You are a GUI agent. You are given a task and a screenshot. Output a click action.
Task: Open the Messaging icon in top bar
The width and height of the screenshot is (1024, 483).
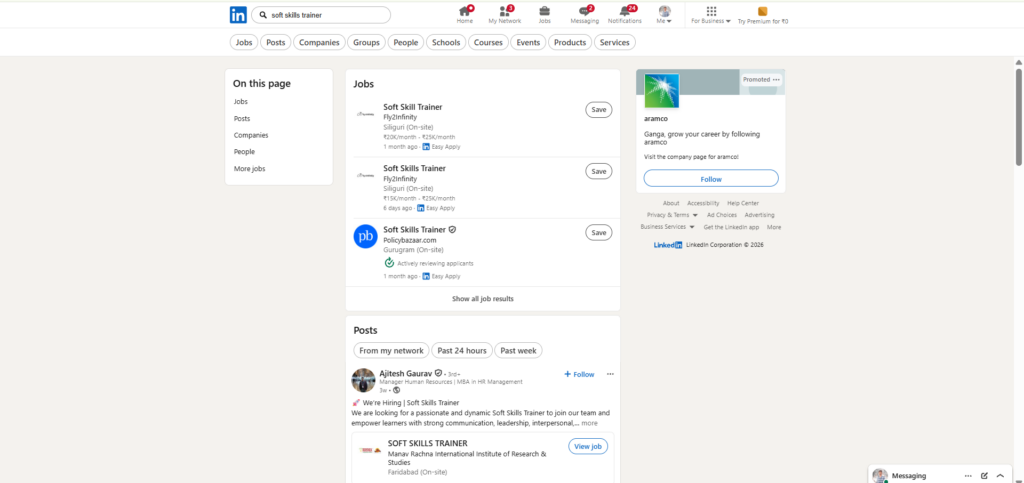click(x=584, y=11)
